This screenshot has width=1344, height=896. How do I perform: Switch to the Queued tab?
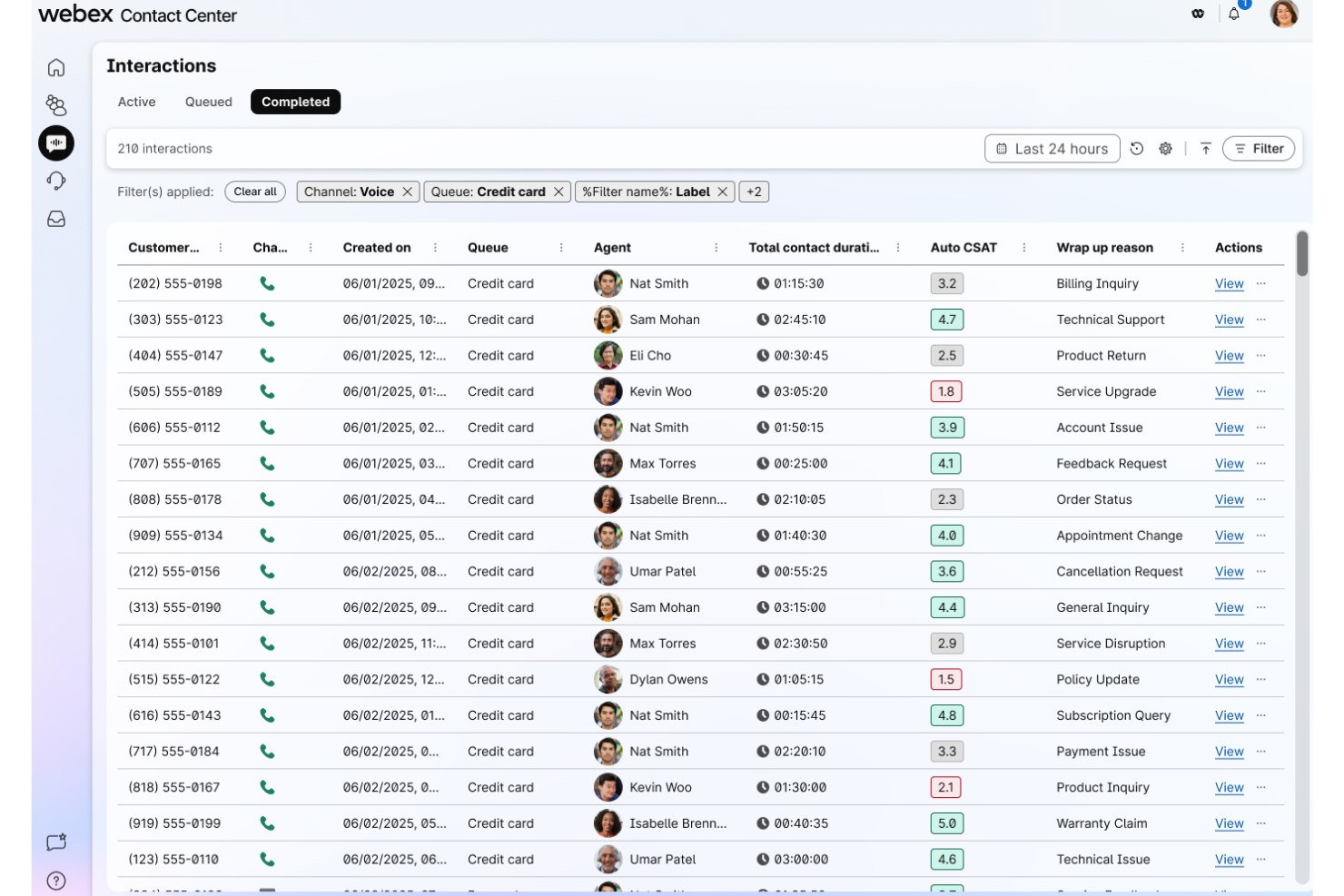207,102
